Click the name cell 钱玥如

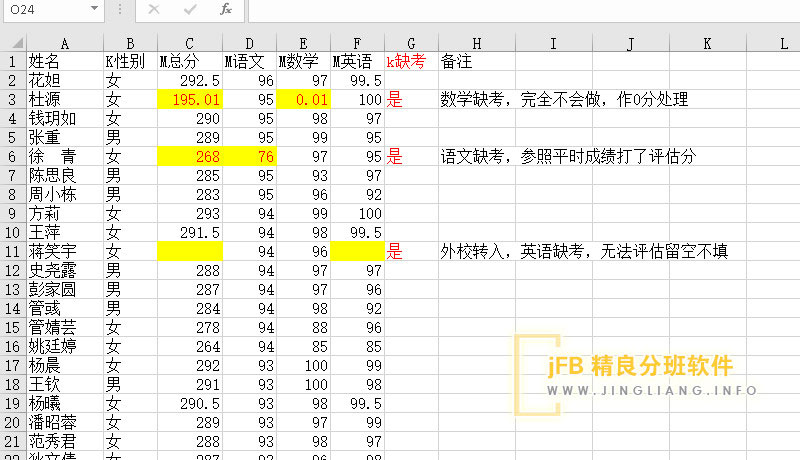(x=65, y=119)
